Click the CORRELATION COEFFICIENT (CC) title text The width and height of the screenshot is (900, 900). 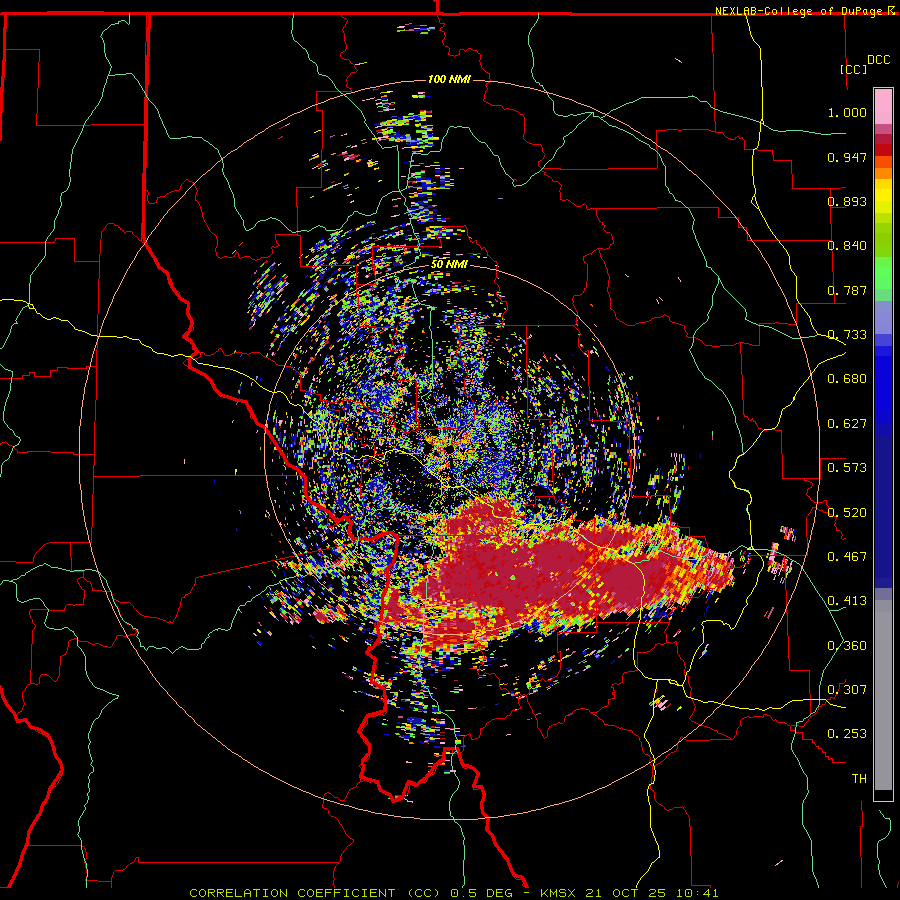coord(315,893)
